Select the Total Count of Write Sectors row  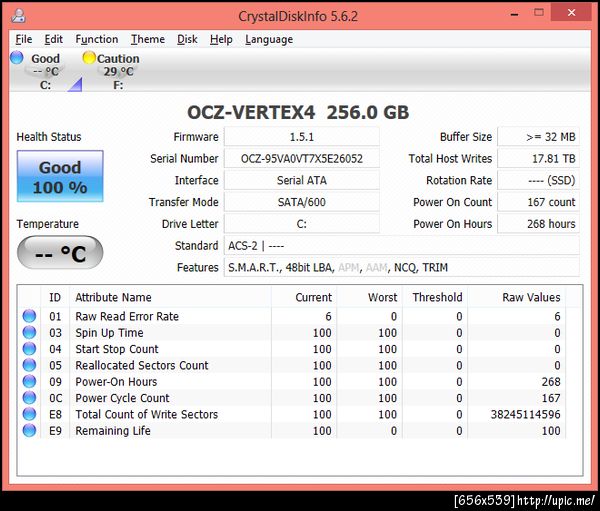click(x=292, y=414)
